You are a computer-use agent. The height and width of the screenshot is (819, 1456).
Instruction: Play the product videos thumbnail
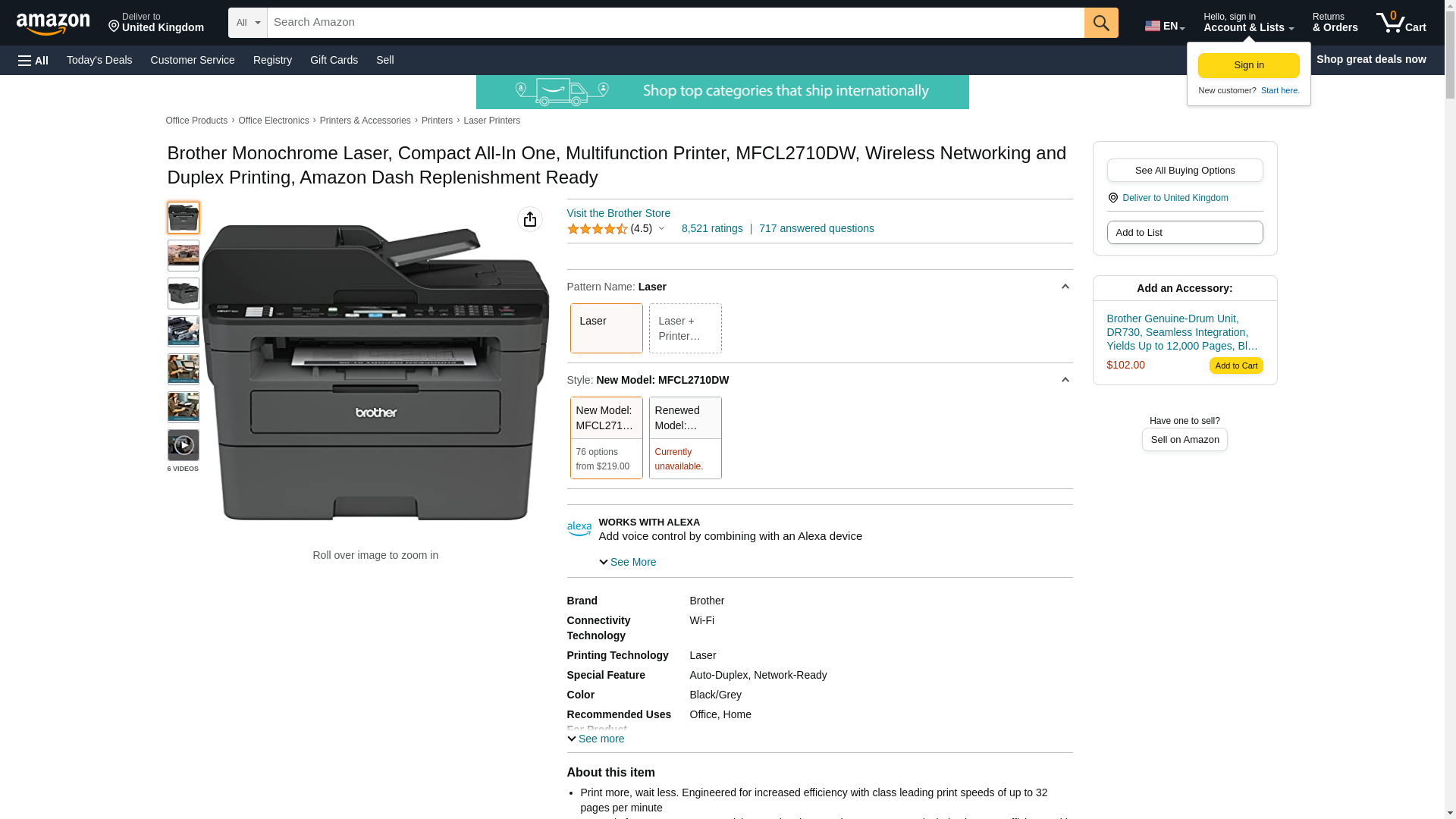point(183,445)
